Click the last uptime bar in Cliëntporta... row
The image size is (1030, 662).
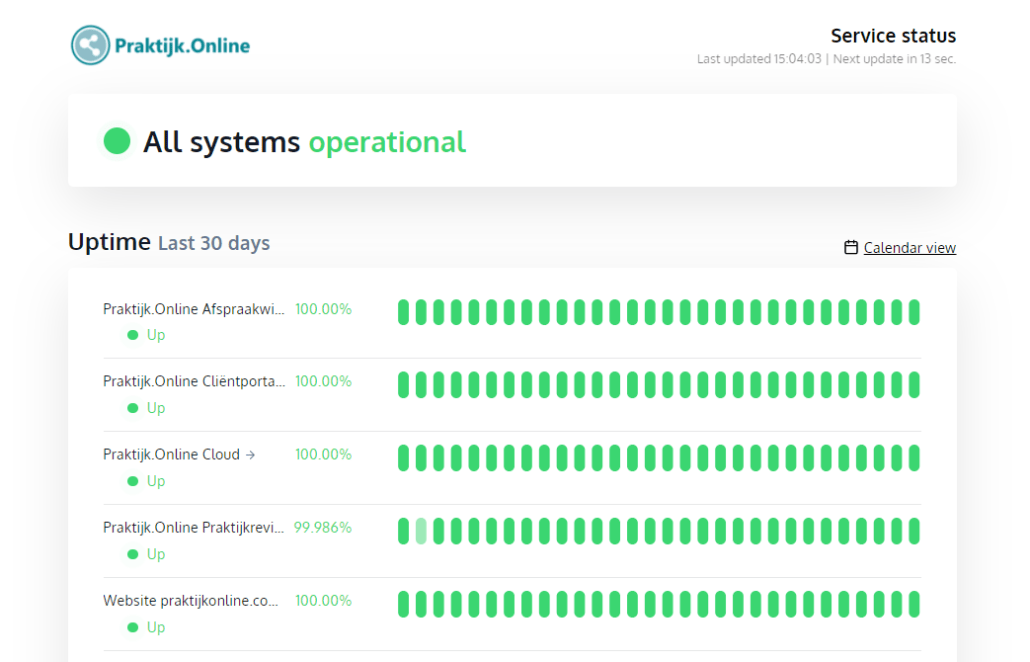tap(914, 385)
